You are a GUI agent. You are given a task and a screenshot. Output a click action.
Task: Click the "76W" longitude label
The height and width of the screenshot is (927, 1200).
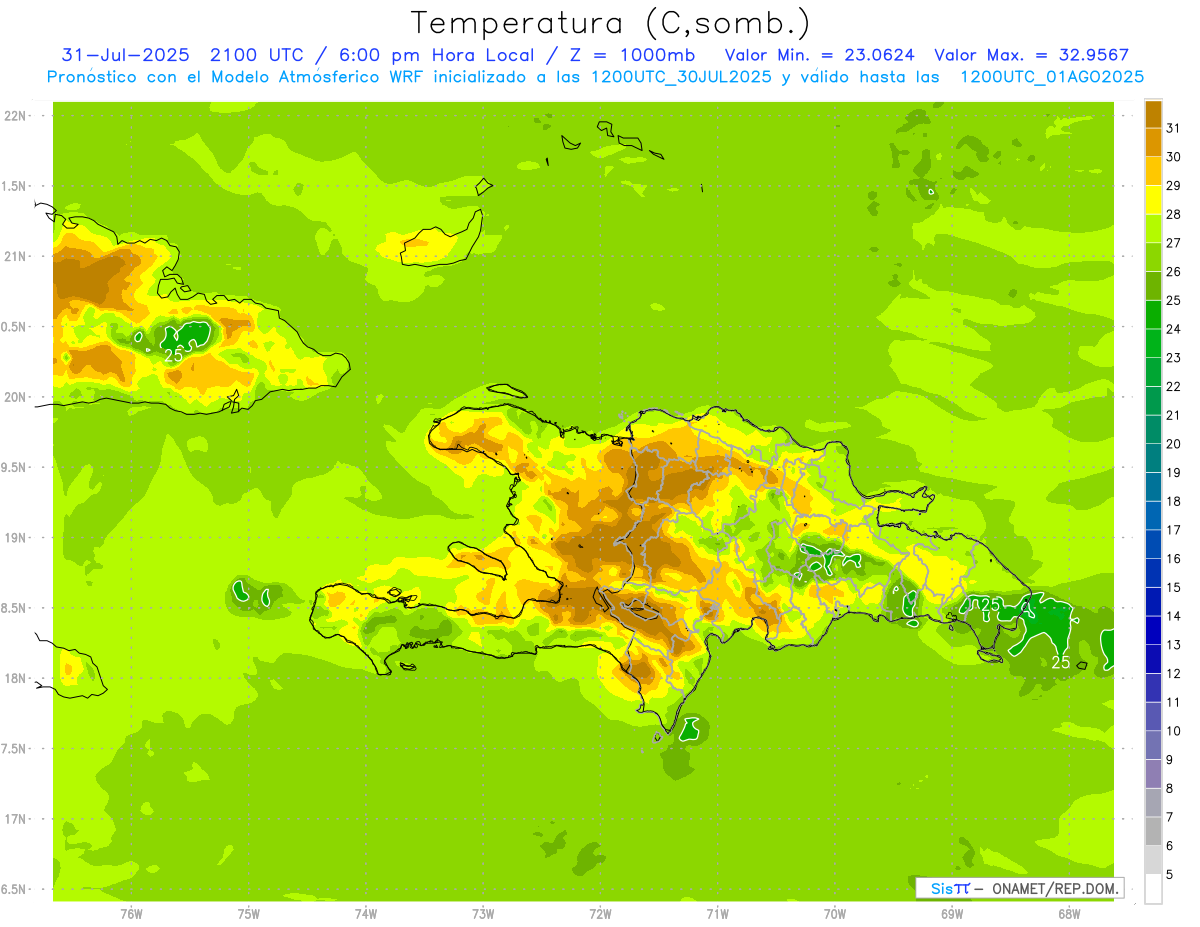click(131, 914)
